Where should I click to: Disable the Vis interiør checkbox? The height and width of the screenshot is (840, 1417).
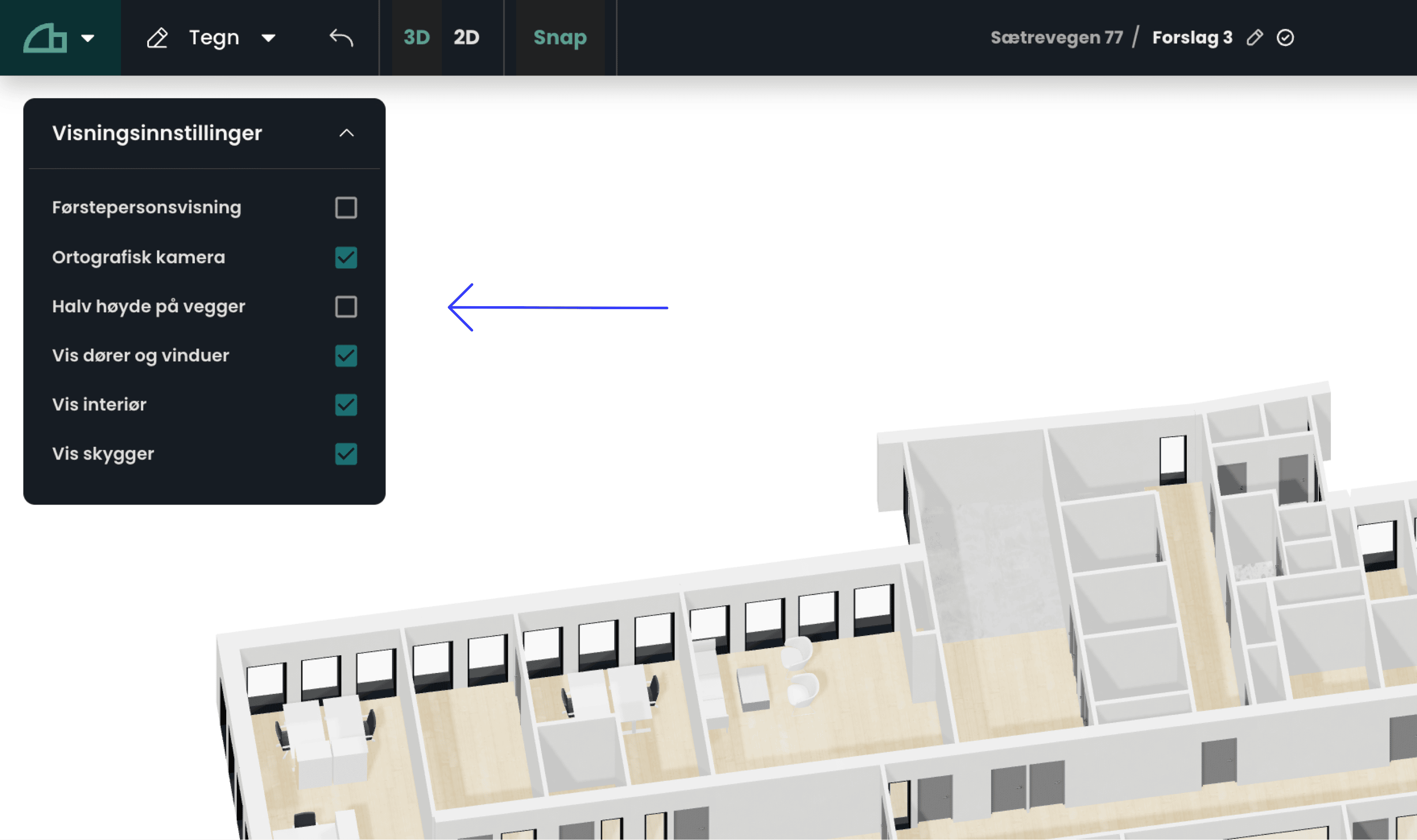point(346,405)
